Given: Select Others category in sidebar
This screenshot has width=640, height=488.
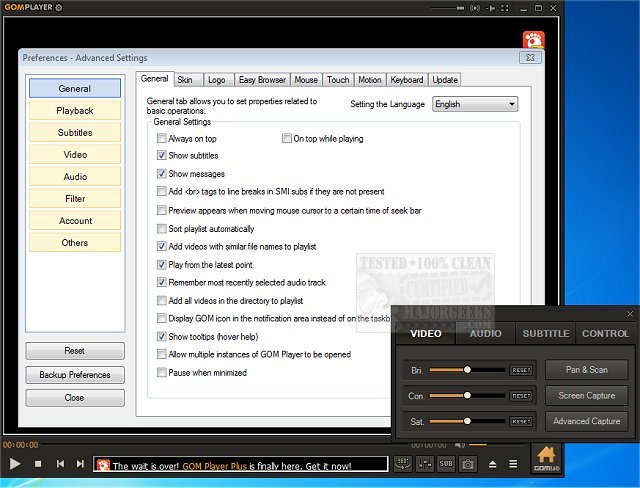Looking at the screenshot, I should [75, 243].
